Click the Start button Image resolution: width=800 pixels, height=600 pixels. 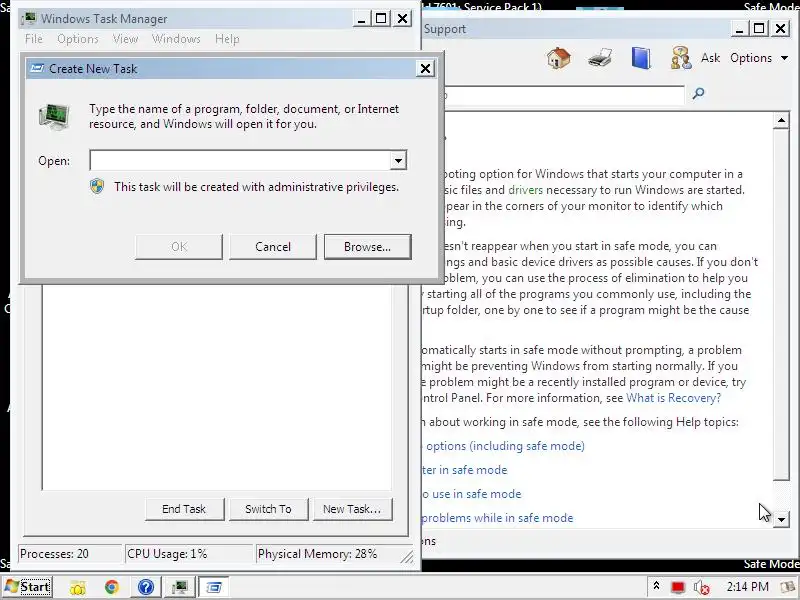pos(27,587)
